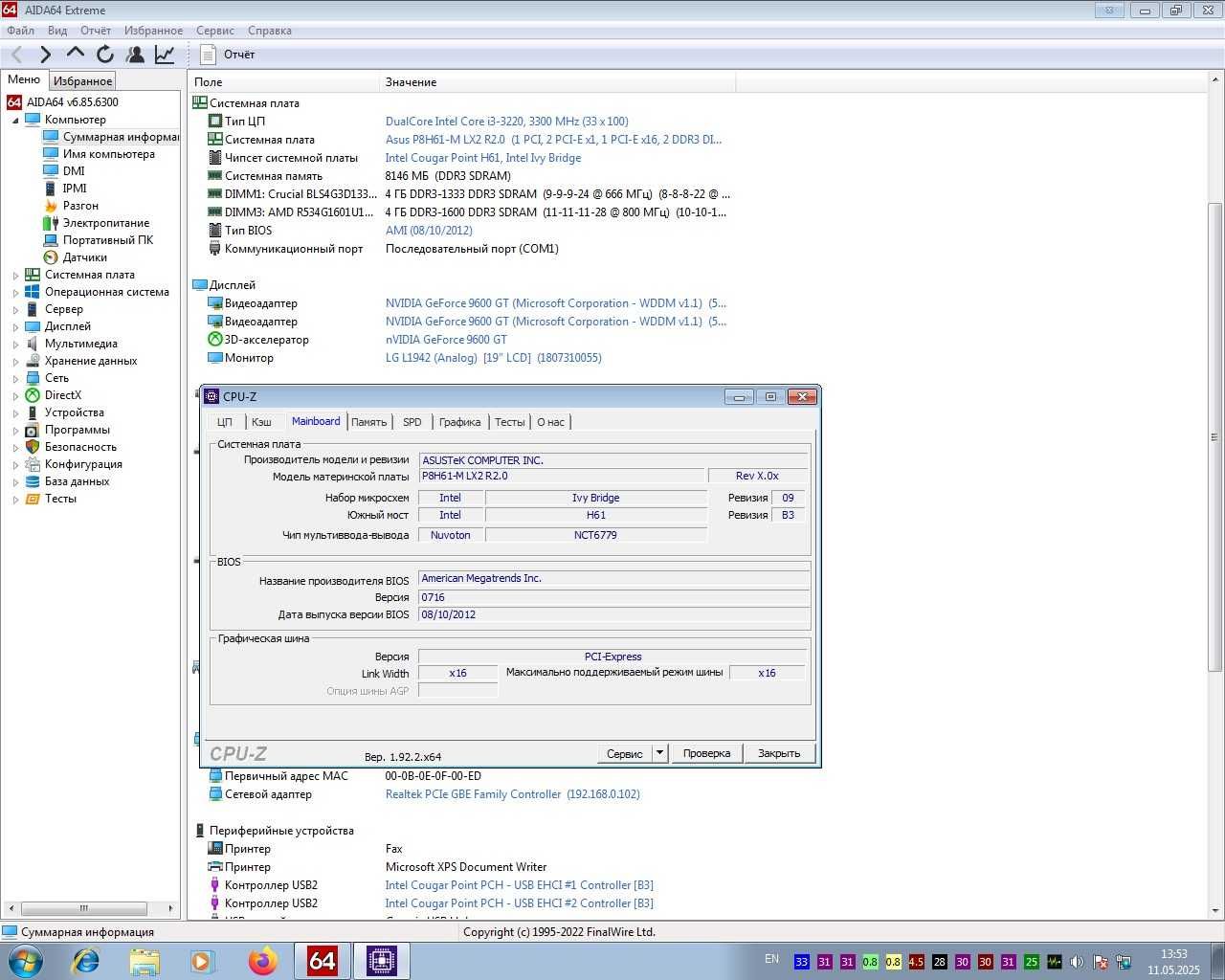Click the Закрыть button in CPU-Z

(779, 753)
